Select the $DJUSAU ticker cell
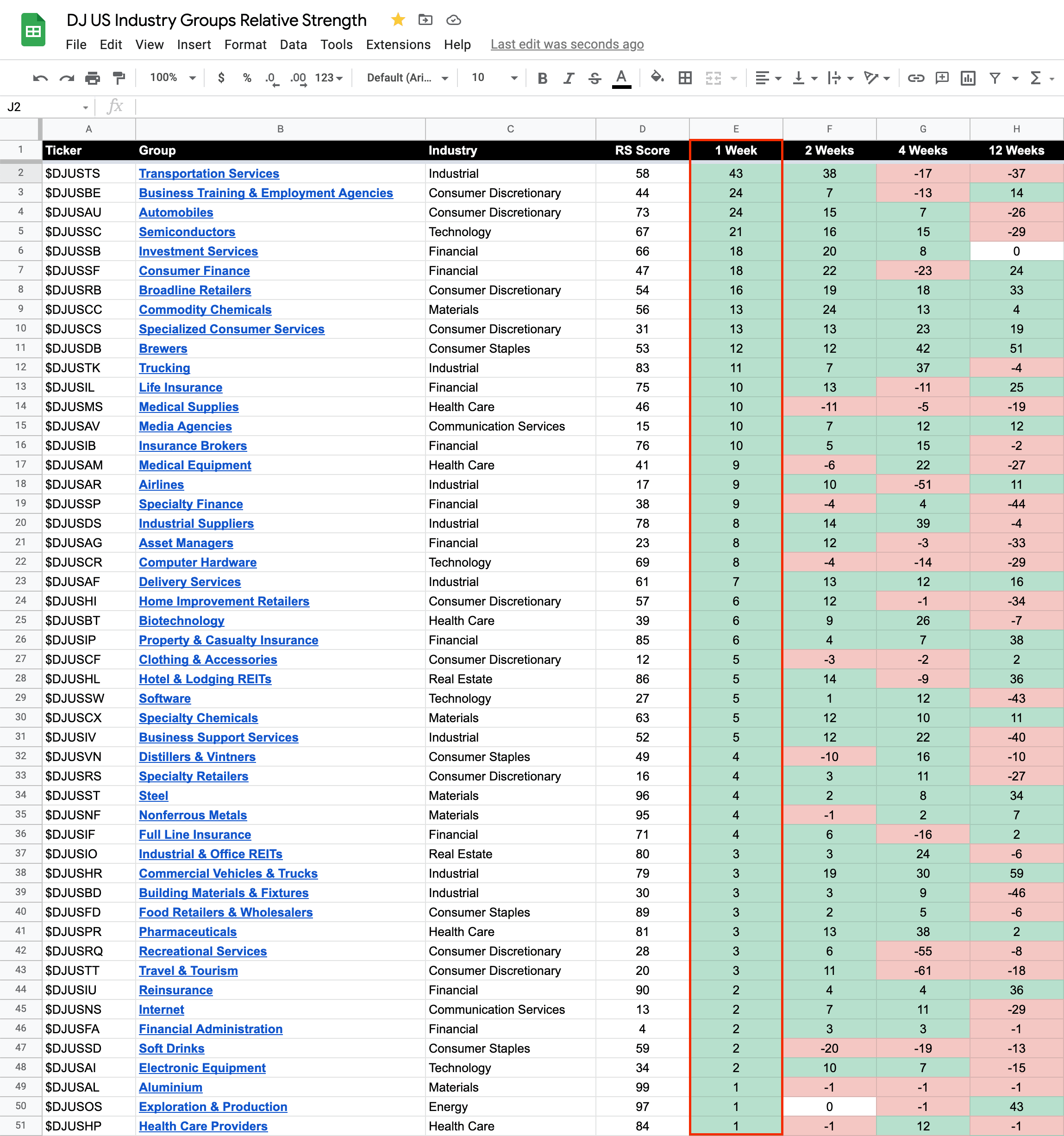 (89, 212)
